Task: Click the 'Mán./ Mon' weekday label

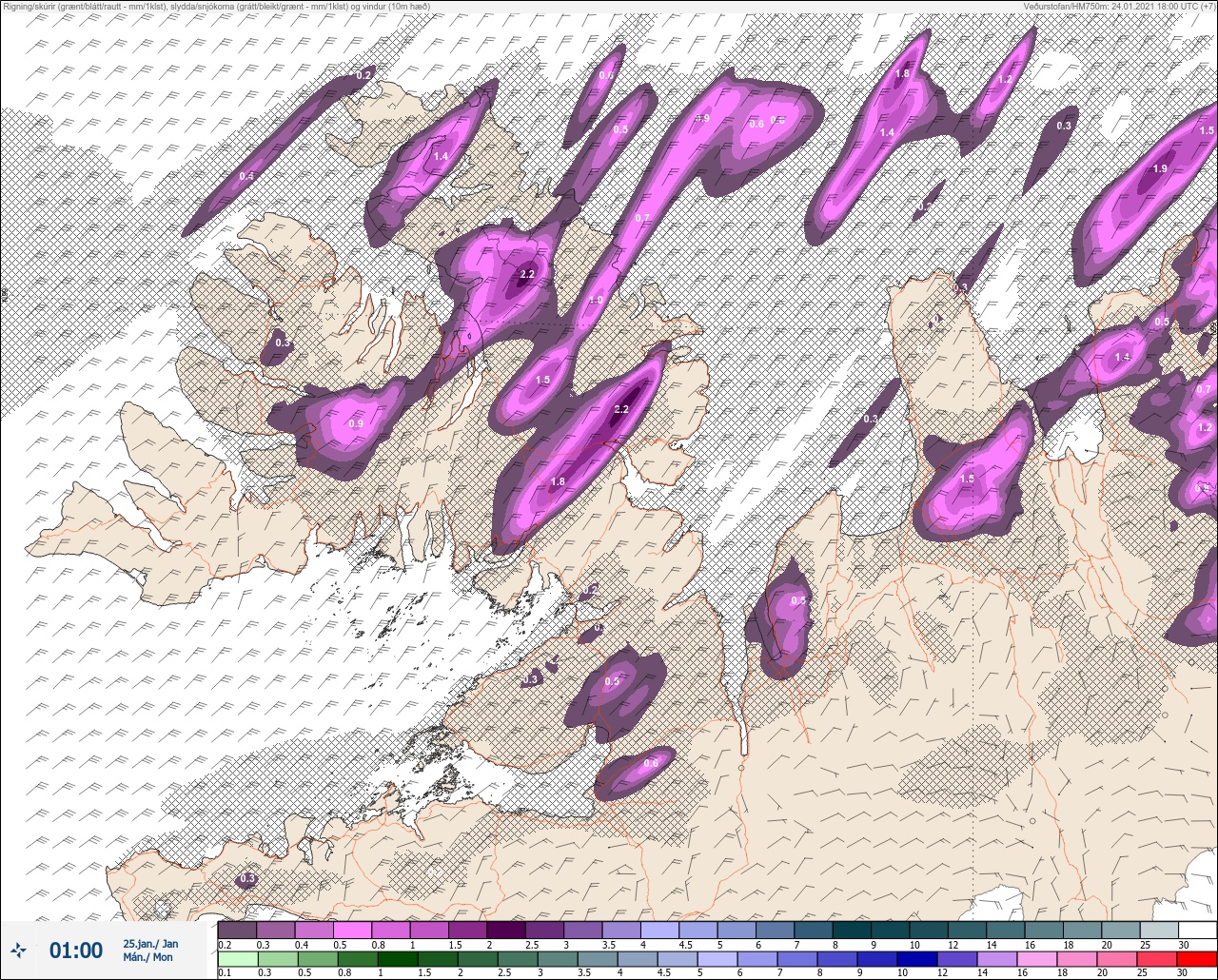Action: (x=148, y=957)
